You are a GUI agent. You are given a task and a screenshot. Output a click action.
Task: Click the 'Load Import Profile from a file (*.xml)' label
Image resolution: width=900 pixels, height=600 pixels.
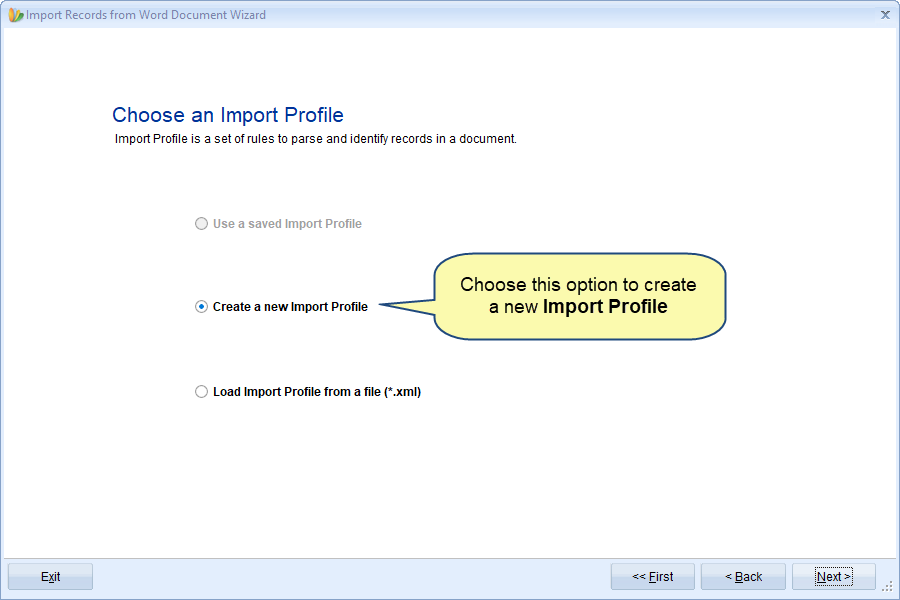pos(317,392)
